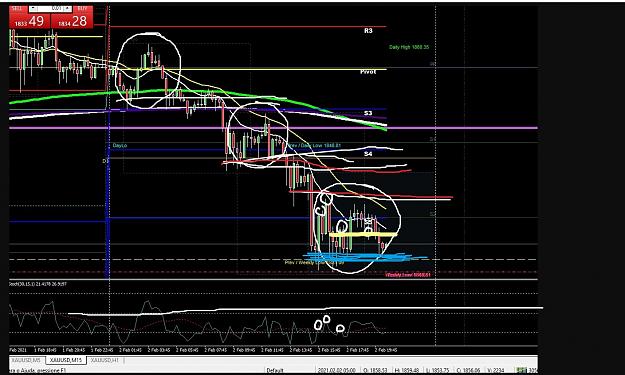Click the C: 1856.06 status bar value
This screenshot has height=375, width=625.
pyautogui.click(x=468, y=371)
